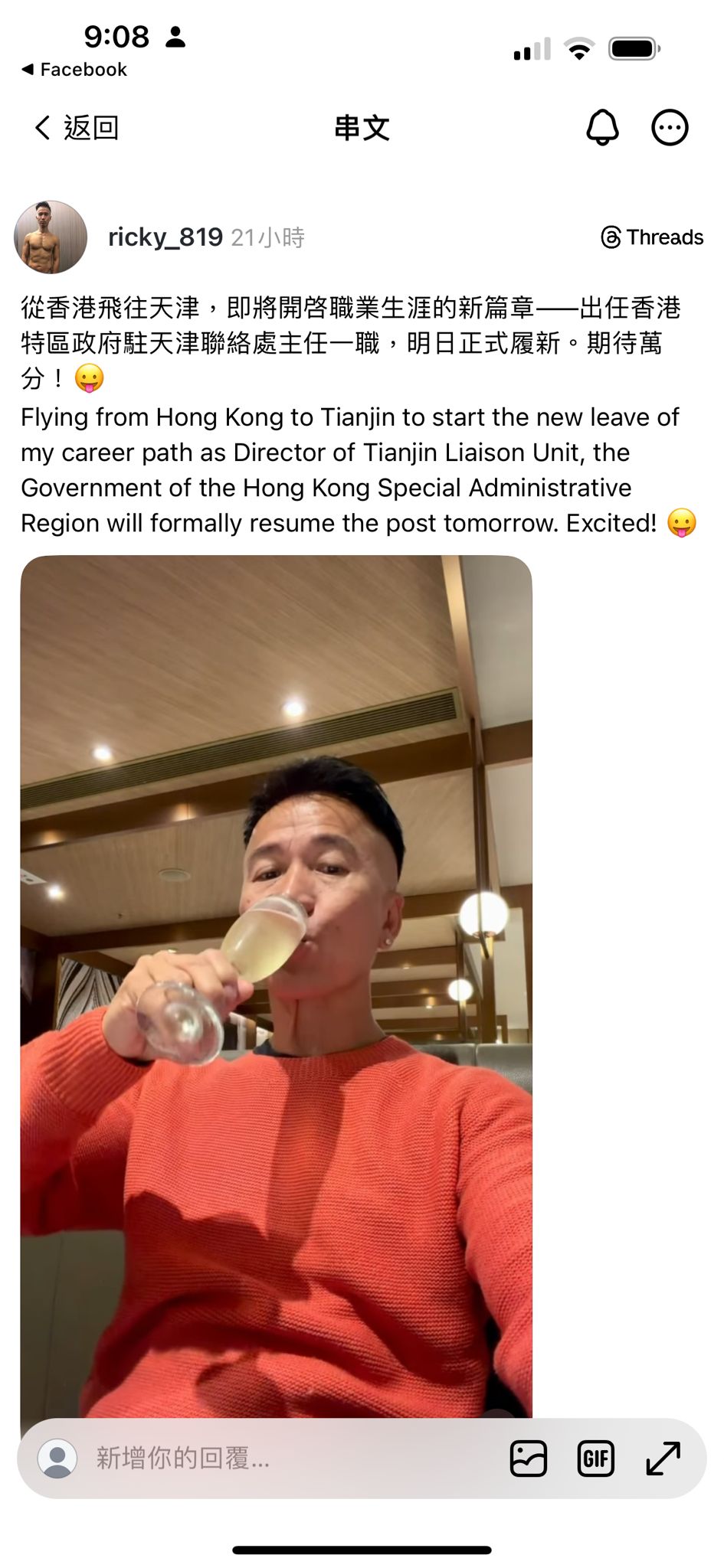This screenshot has height=1568, width=724.
Task: Return to Facebook via status bar link
Action: [x=74, y=70]
